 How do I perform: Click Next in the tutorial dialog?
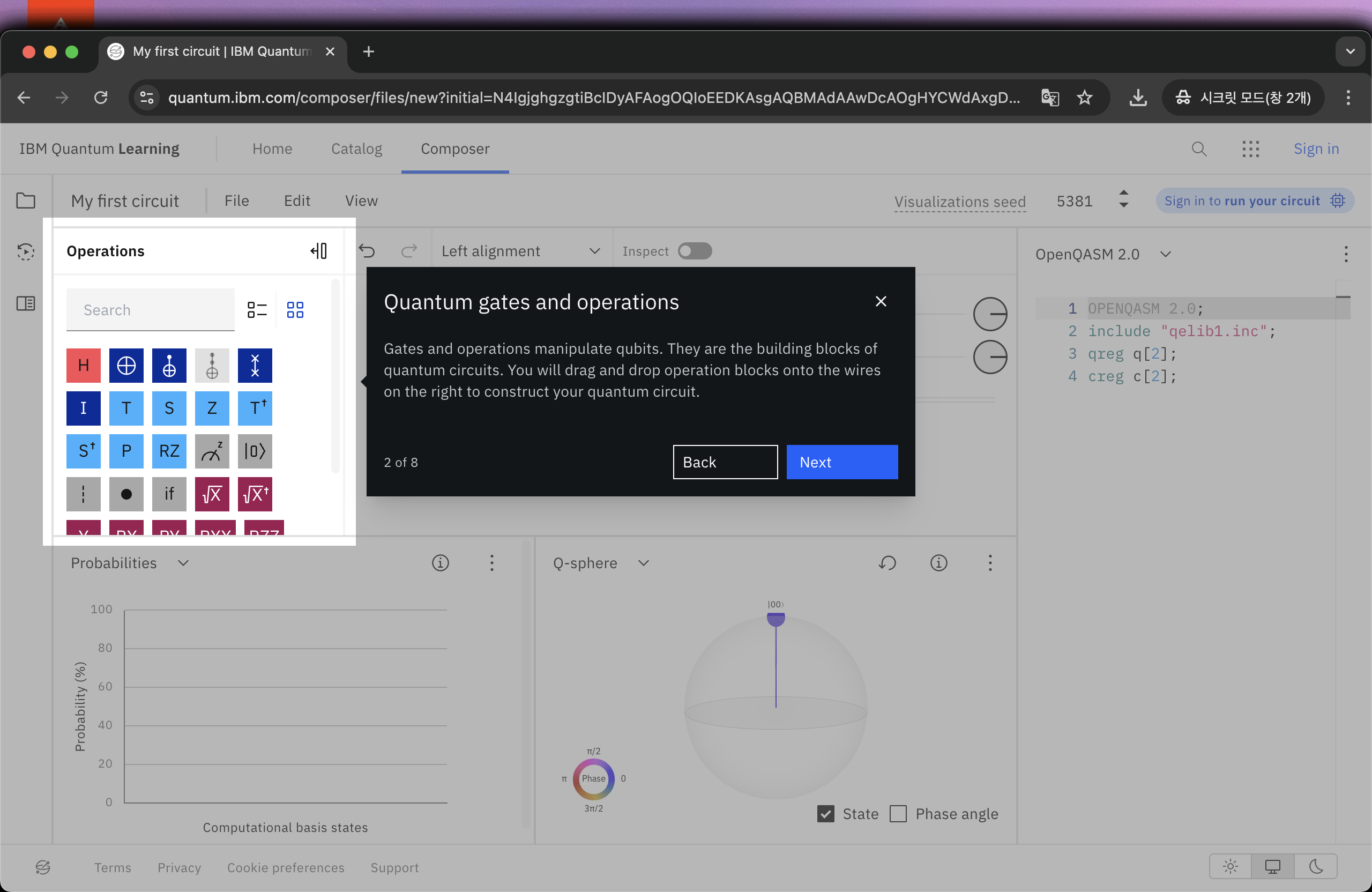tap(842, 462)
